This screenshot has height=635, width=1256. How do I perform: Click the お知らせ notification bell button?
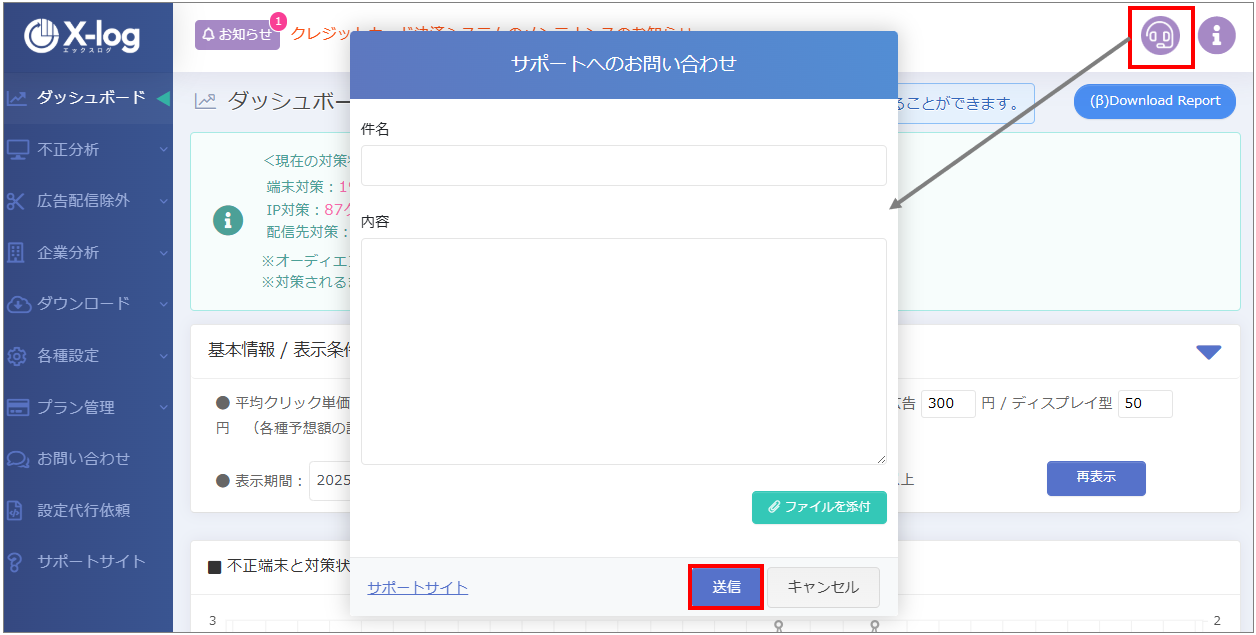coord(237,34)
